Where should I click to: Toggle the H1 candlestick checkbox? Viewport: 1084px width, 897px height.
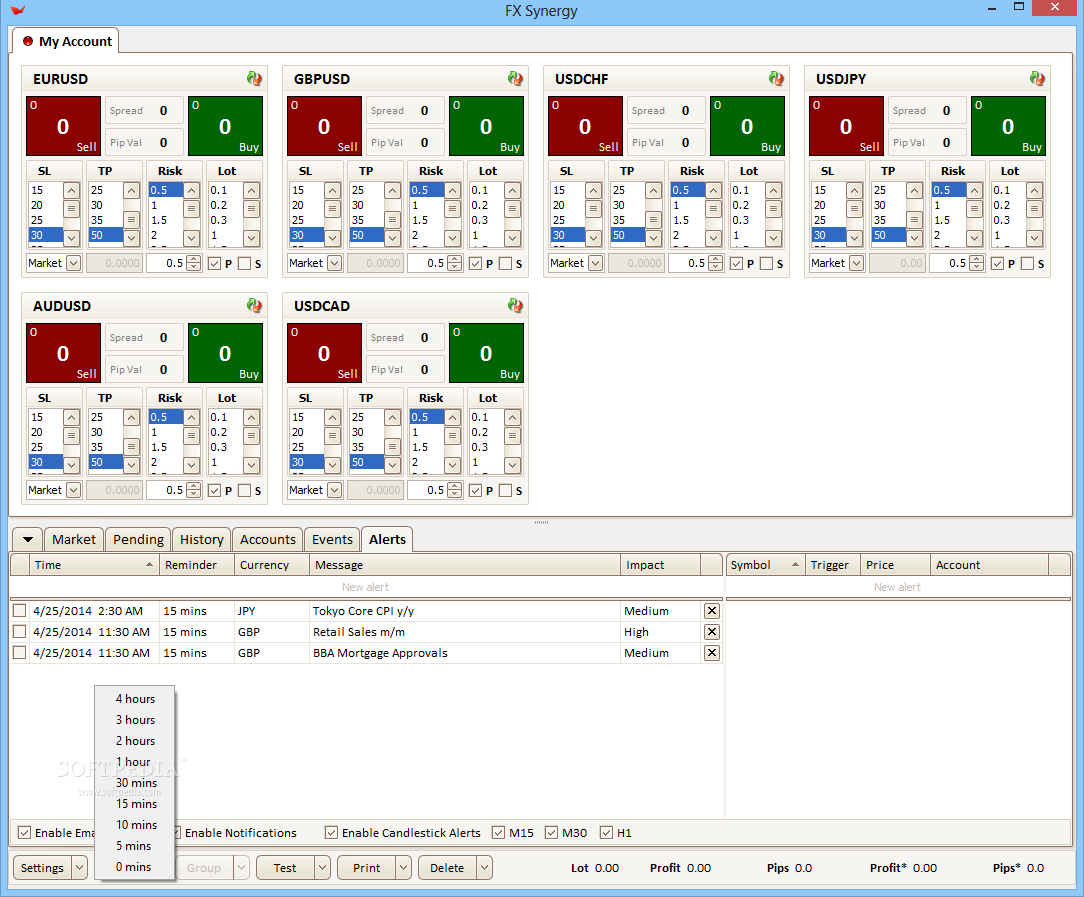[x=606, y=833]
